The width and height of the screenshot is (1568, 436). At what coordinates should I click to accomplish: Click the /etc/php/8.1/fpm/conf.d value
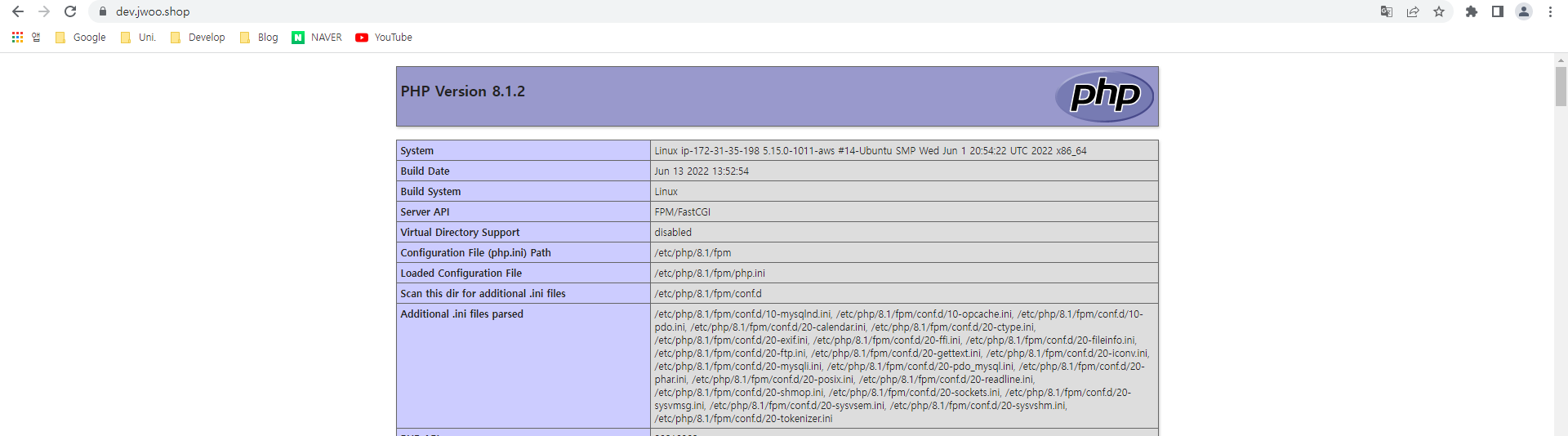[x=708, y=293]
